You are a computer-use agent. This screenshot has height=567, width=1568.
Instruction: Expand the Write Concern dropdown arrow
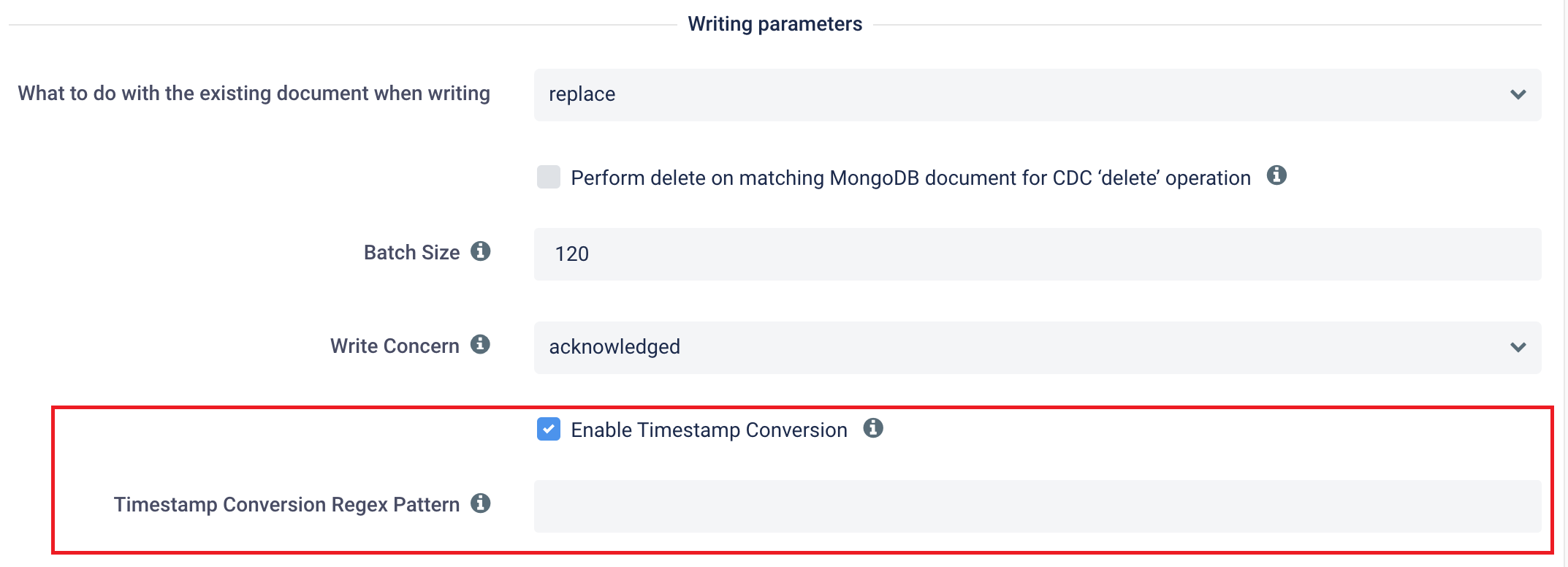click(1518, 347)
